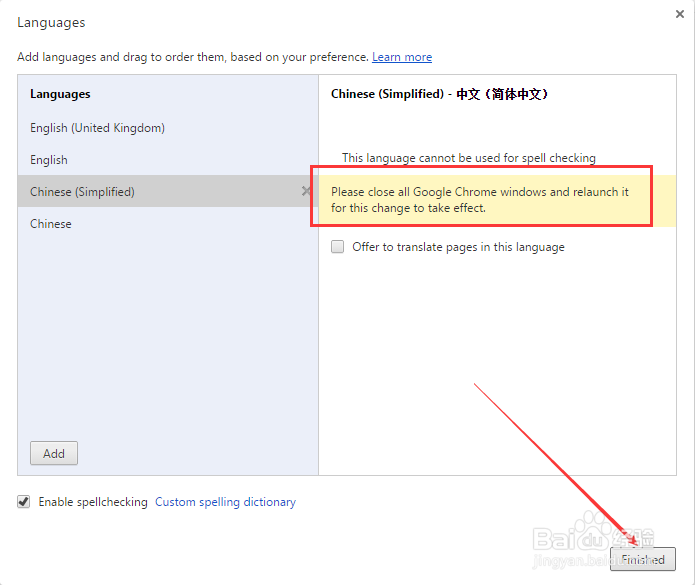This screenshot has width=695, height=585.
Task: Open the Learn more link
Action: (402, 57)
